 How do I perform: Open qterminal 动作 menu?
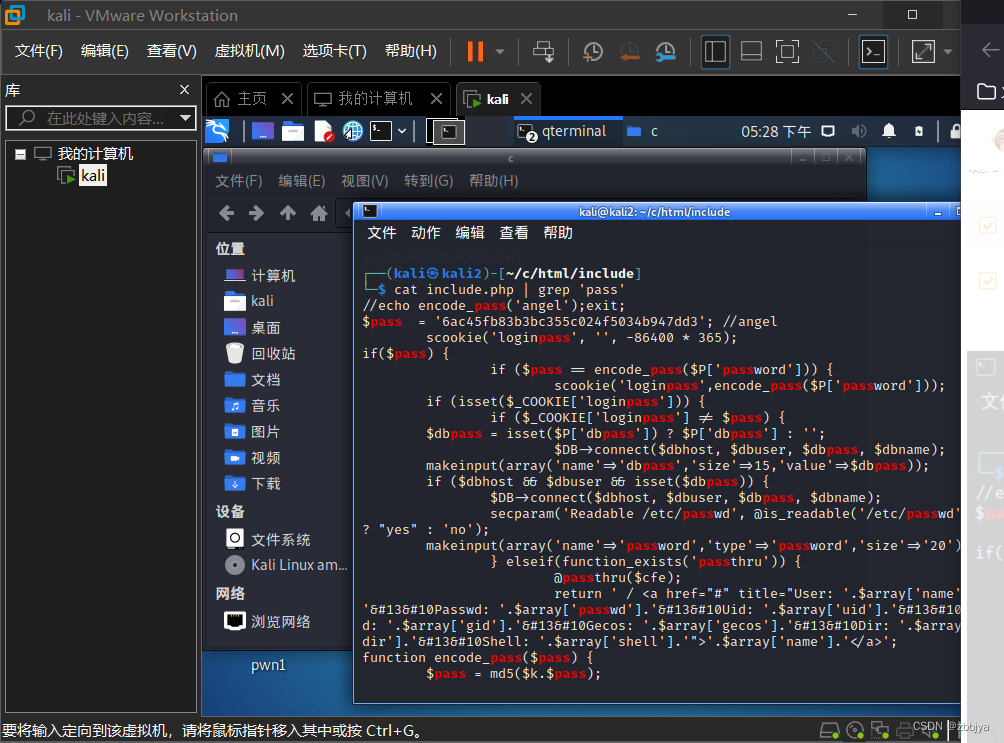425,233
